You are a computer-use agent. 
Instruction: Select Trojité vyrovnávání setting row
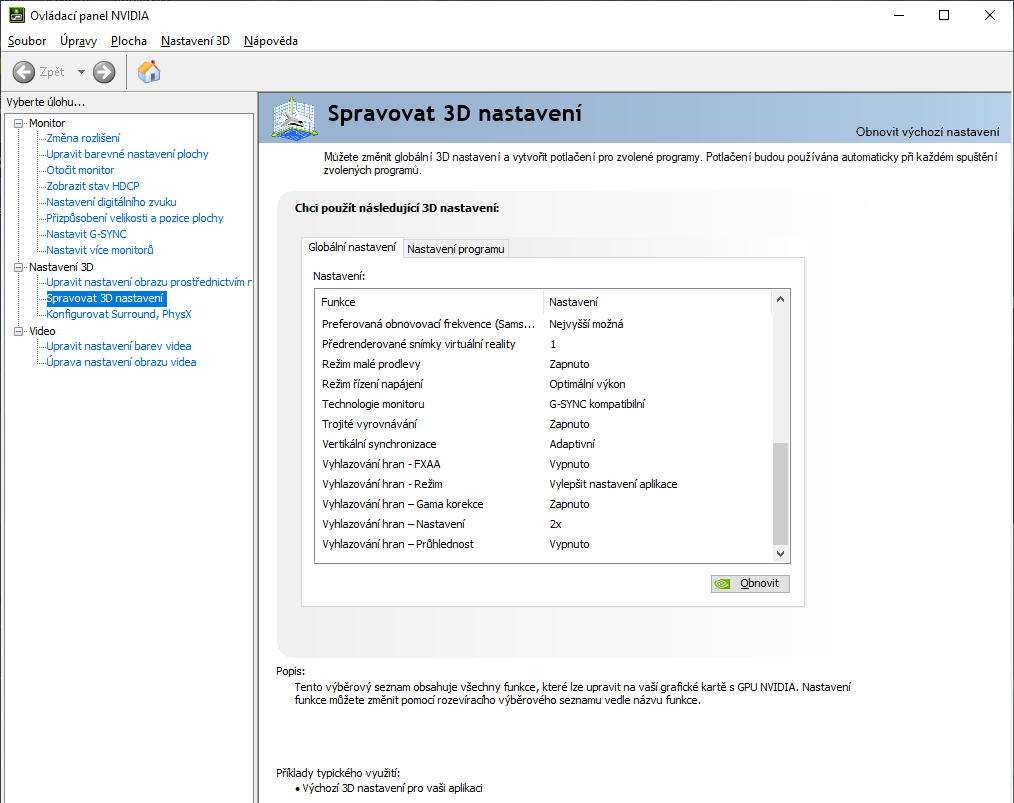tap(543, 424)
